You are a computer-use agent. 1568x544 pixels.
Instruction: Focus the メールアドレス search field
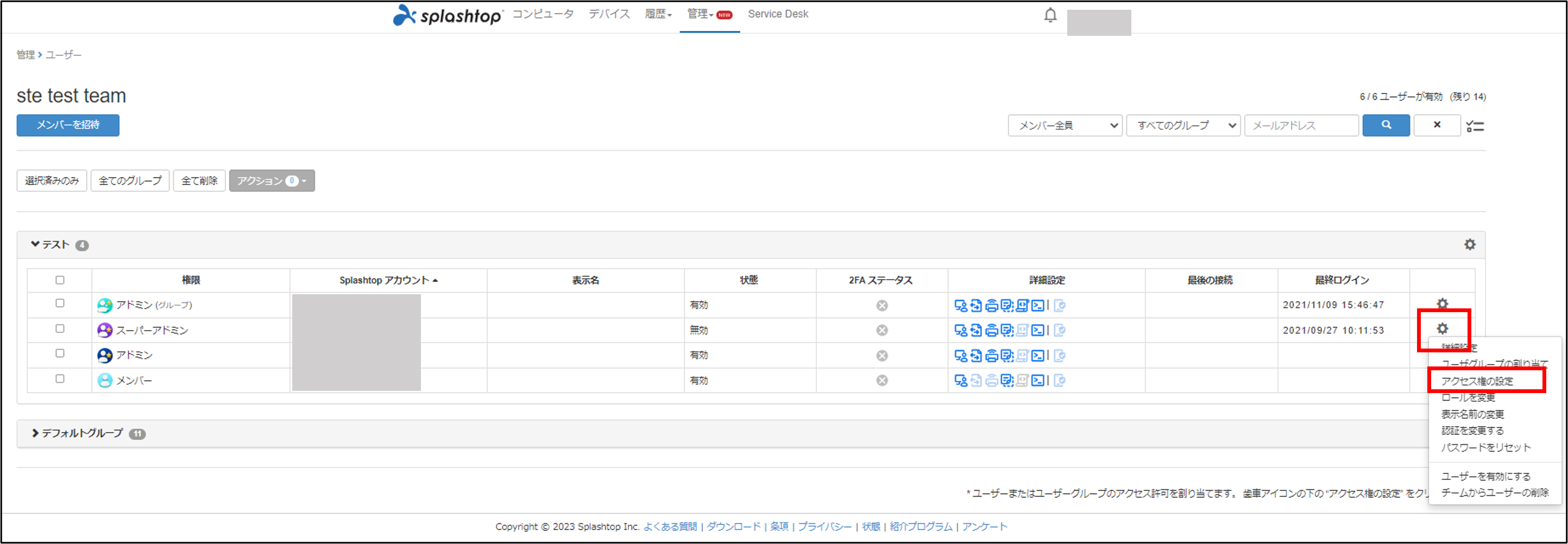coord(1301,125)
